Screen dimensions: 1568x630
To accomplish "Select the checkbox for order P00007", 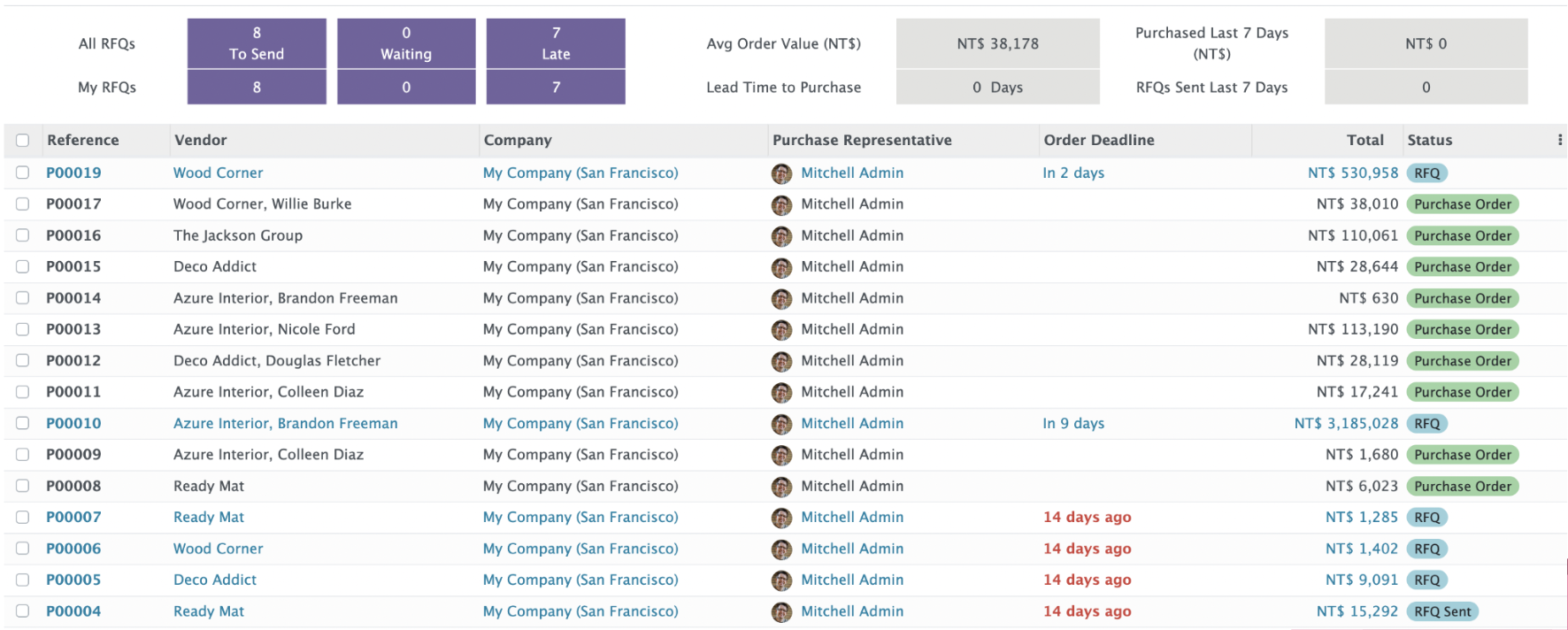I will (23, 517).
